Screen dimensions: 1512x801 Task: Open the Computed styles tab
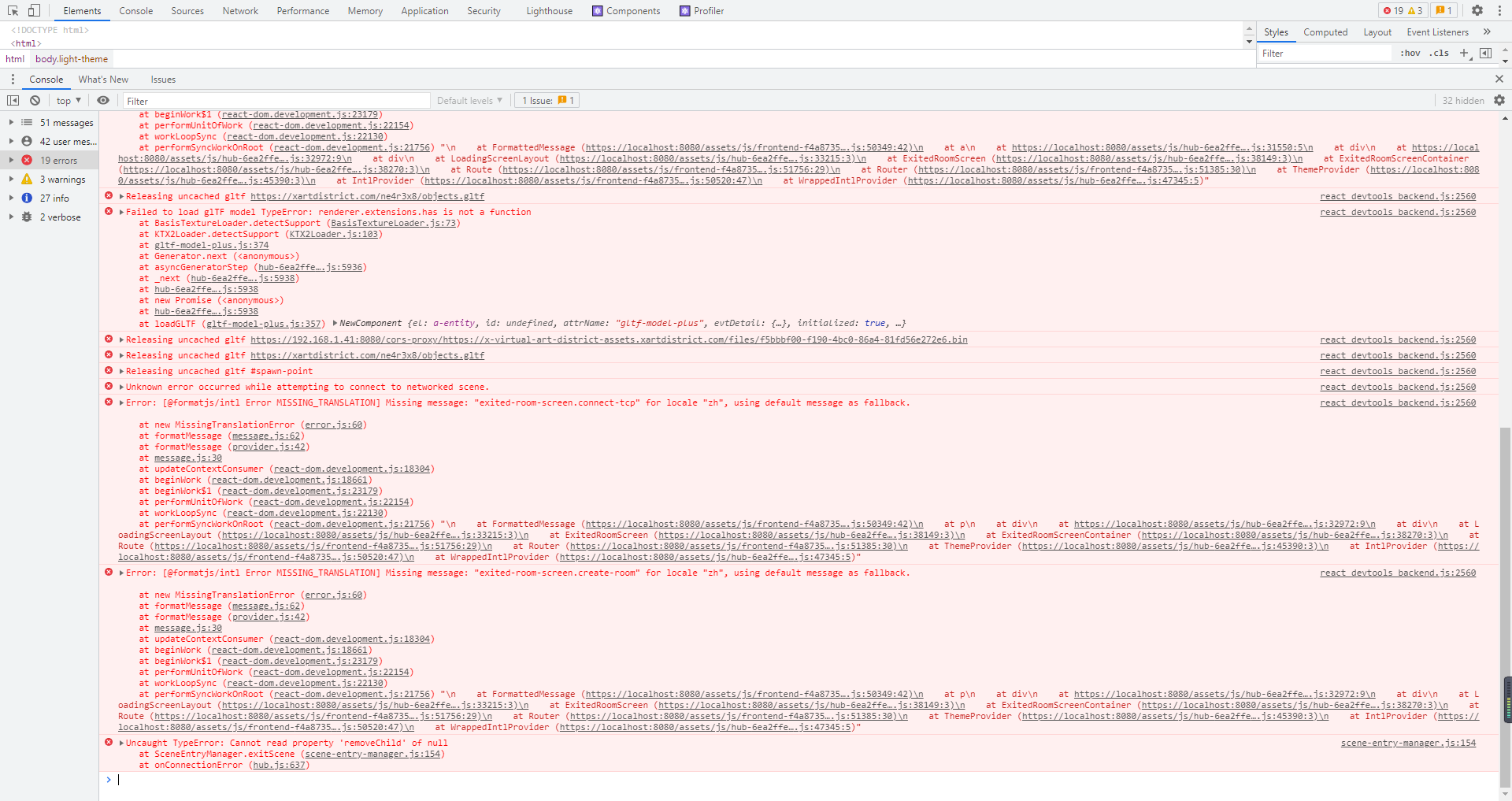[1325, 32]
